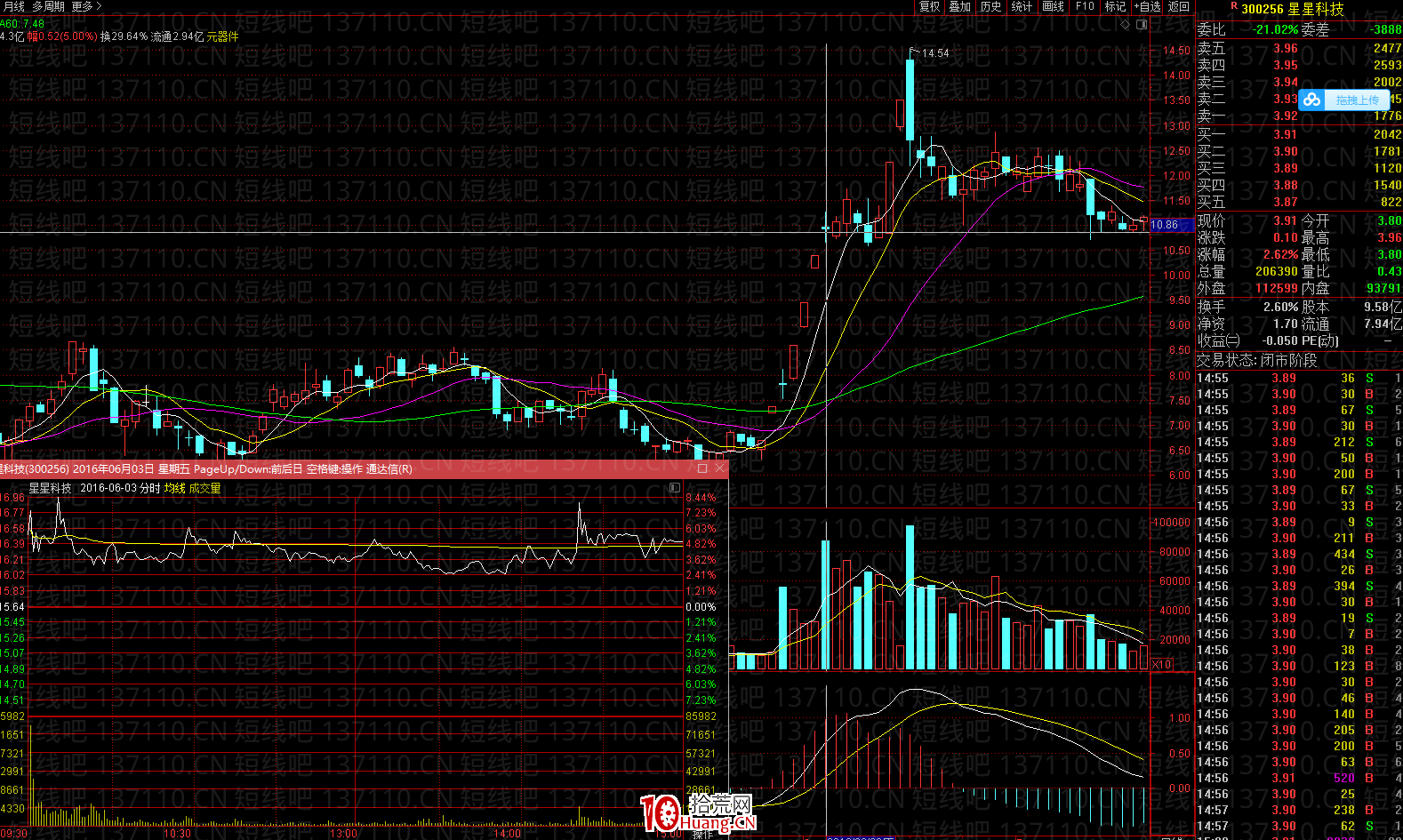Screen dimensions: 1403x840
Task: Click the 股本 value 9.58亿
Action: click(1383, 307)
